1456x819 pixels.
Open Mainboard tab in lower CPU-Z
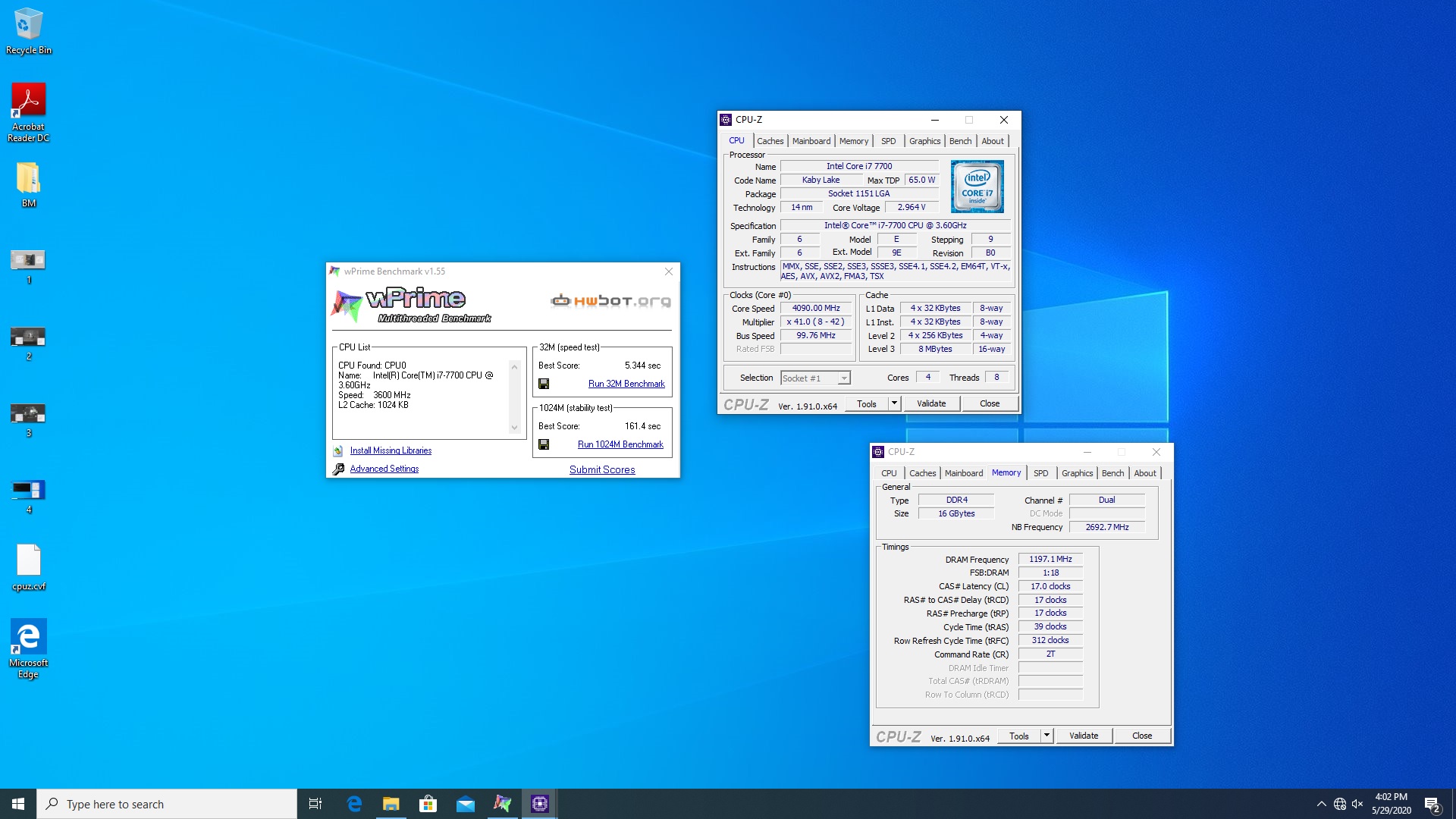tap(964, 473)
